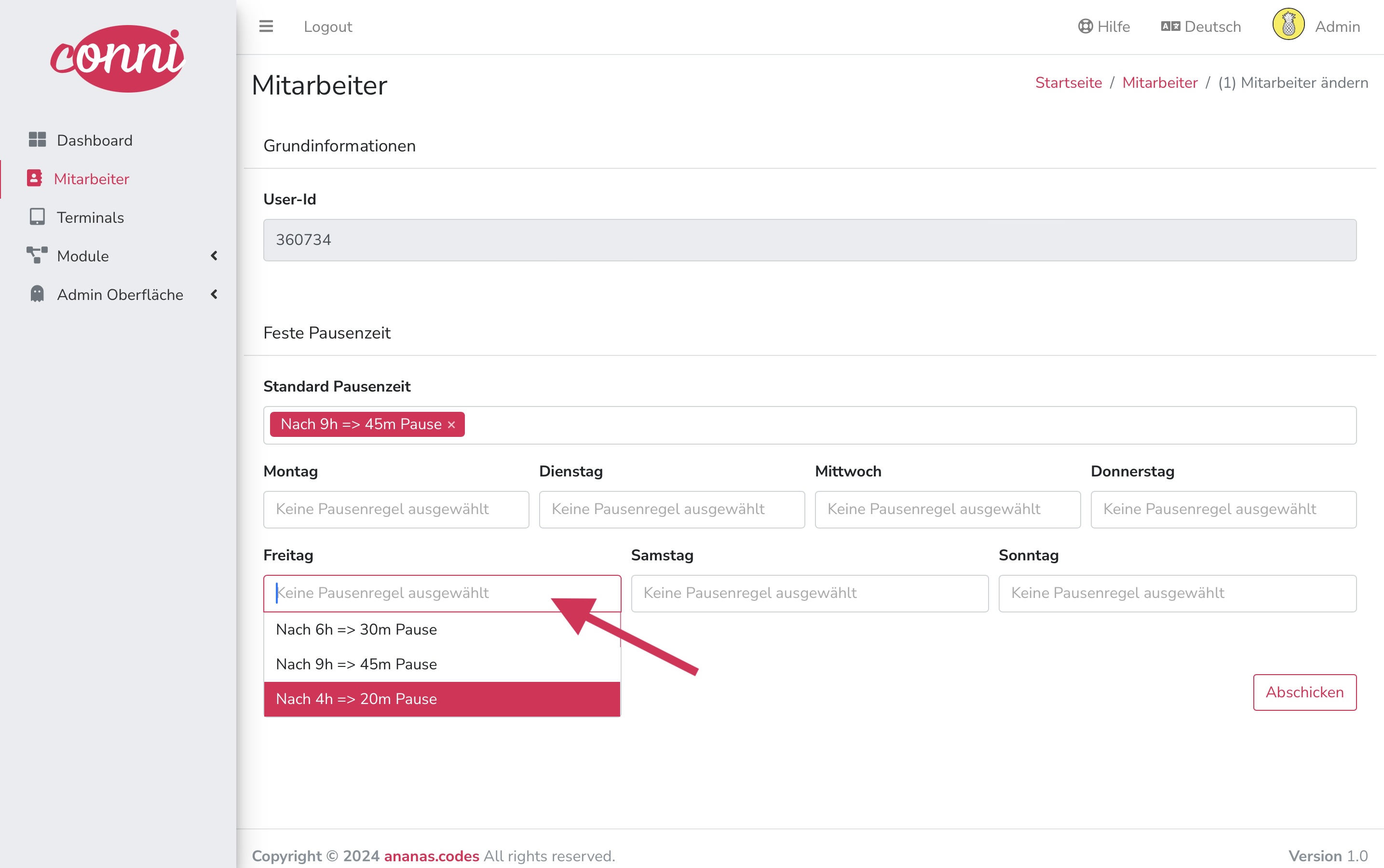Expand the Admin Oberfläche submenu chevron
This screenshot has height=868, width=1384.
(x=214, y=294)
